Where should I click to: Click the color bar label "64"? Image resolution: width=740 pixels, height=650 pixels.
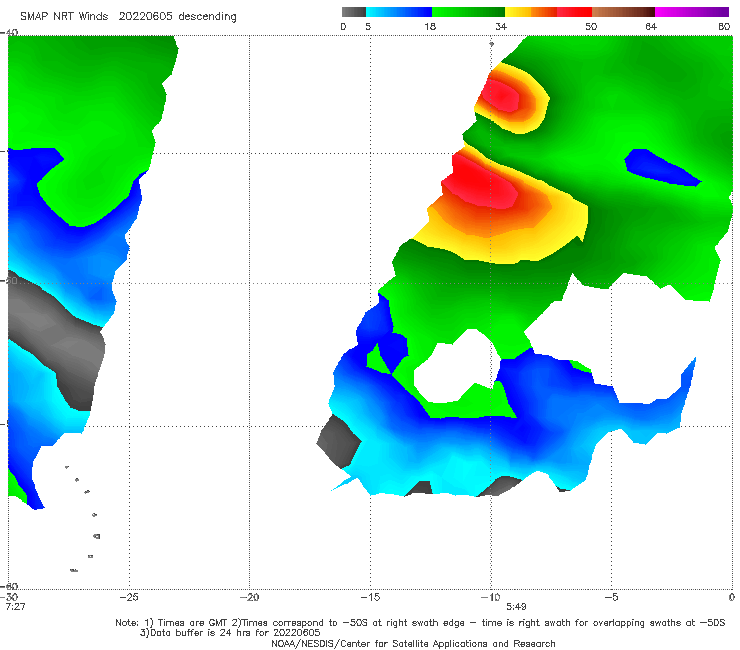651,27
